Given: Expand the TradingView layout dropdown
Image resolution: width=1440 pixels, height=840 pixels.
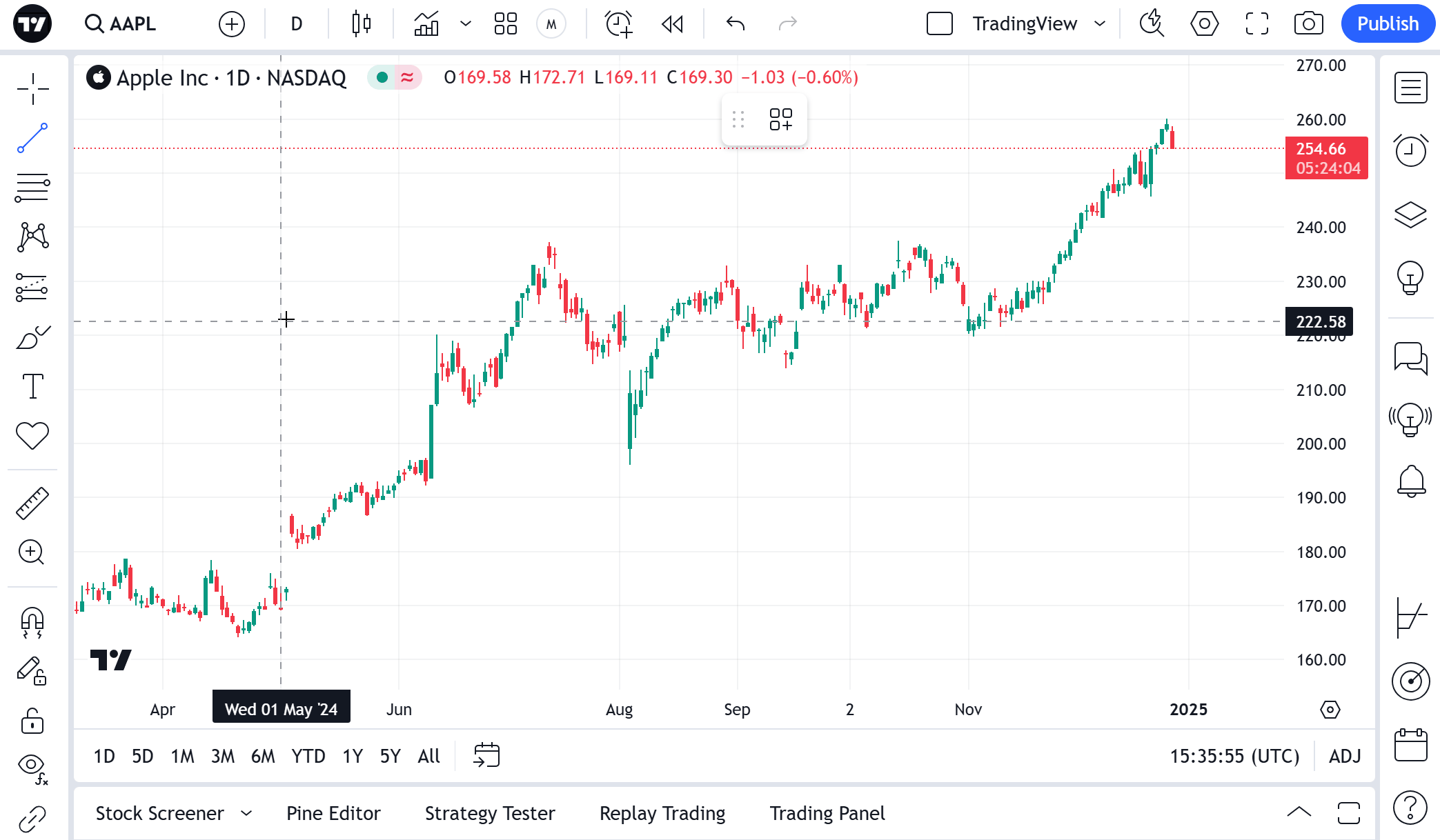Looking at the screenshot, I should [x=1100, y=24].
